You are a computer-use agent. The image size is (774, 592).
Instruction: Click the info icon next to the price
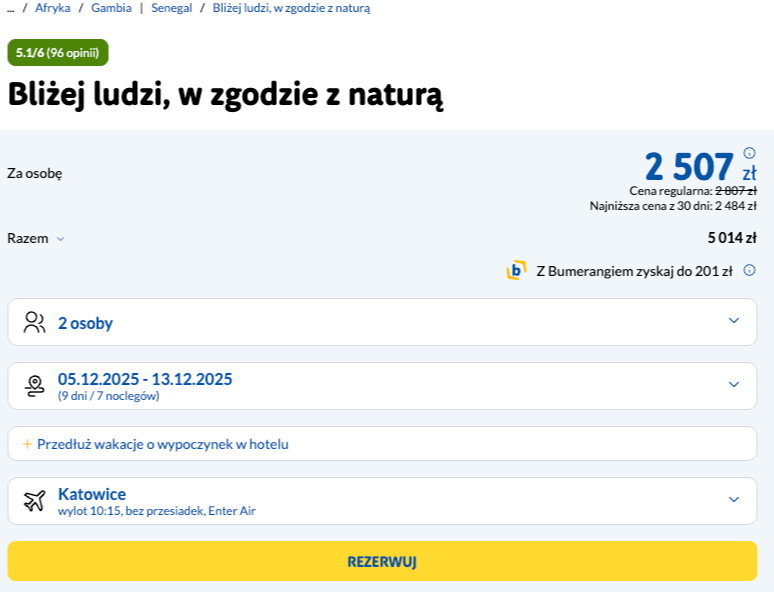(749, 153)
